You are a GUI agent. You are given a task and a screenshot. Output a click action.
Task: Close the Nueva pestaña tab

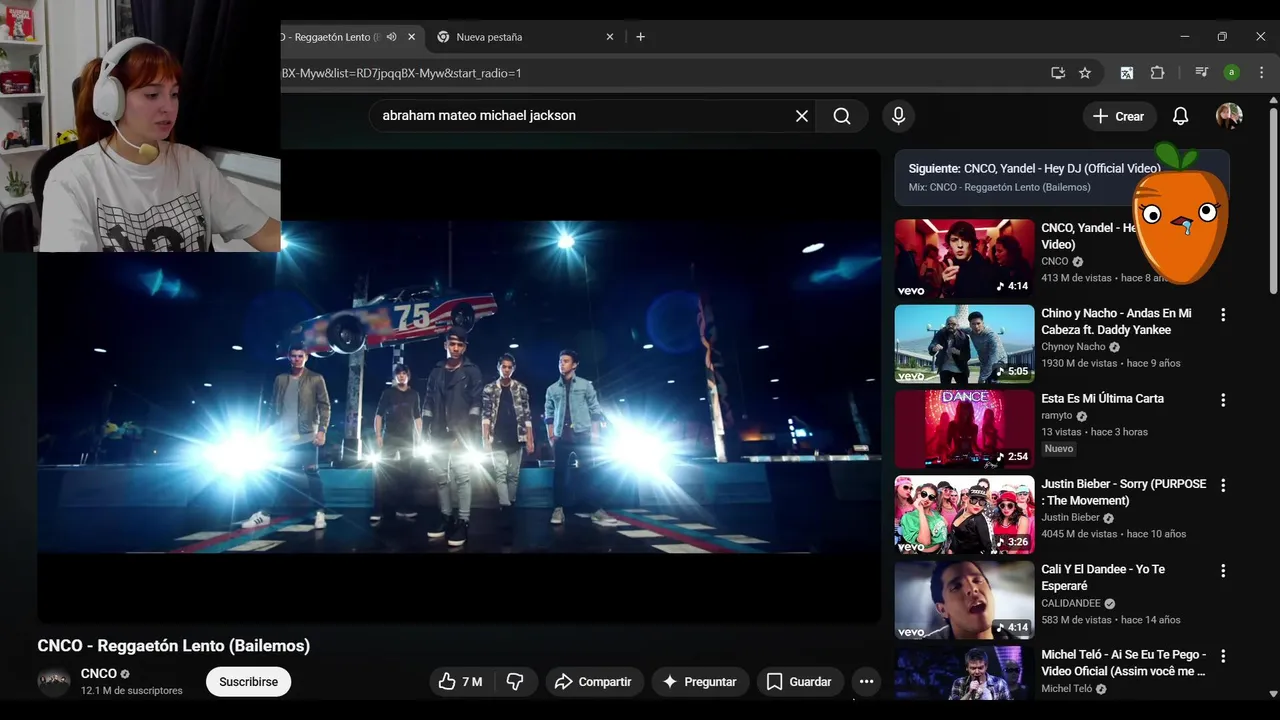click(610, 37)
